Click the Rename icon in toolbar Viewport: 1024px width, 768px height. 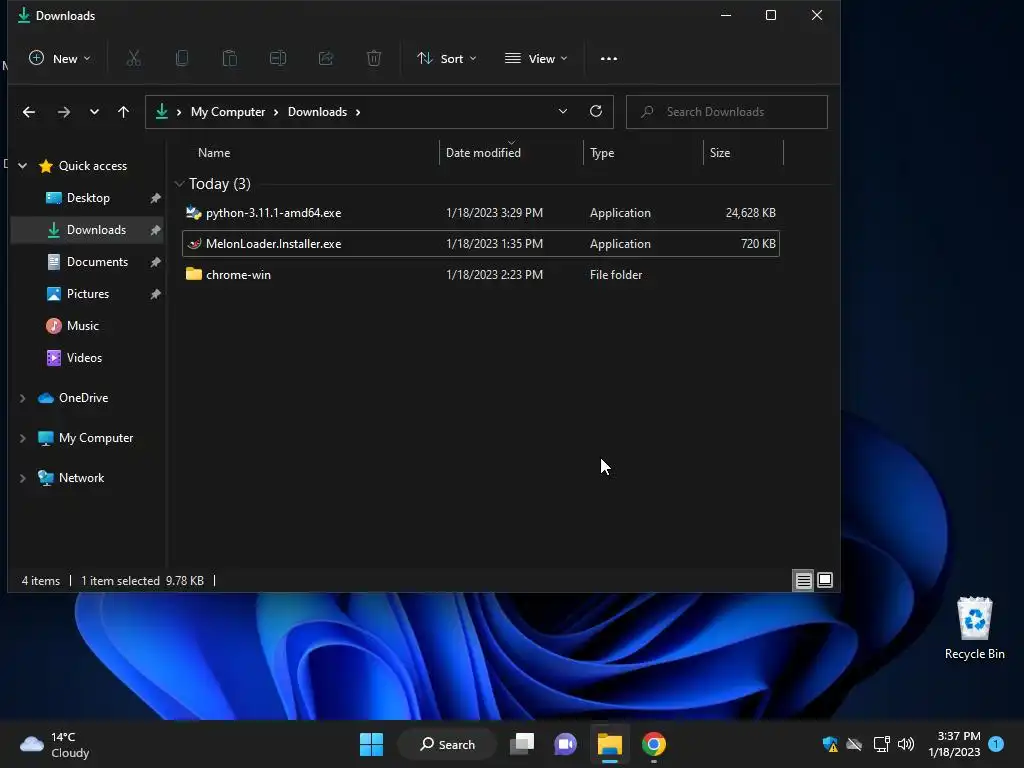tap(278, 59)
